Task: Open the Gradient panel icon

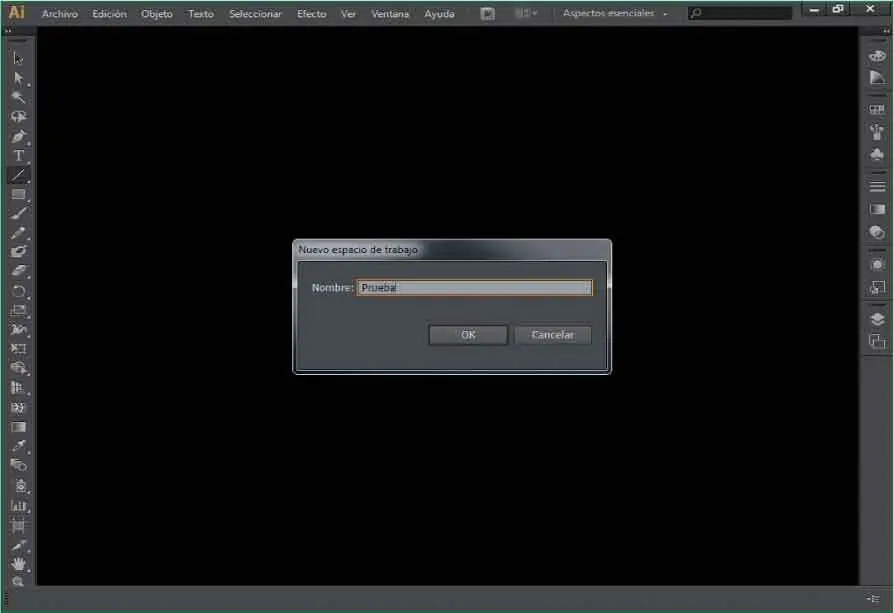Action: pyautogui.click(x=877, y=209)
